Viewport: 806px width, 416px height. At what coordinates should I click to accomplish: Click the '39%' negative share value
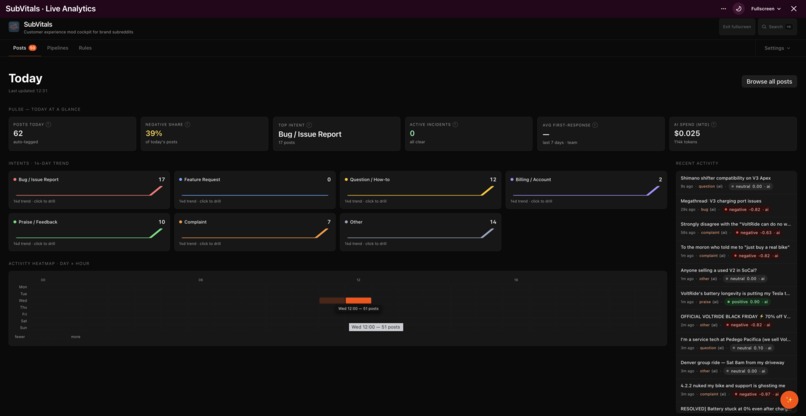154,134
